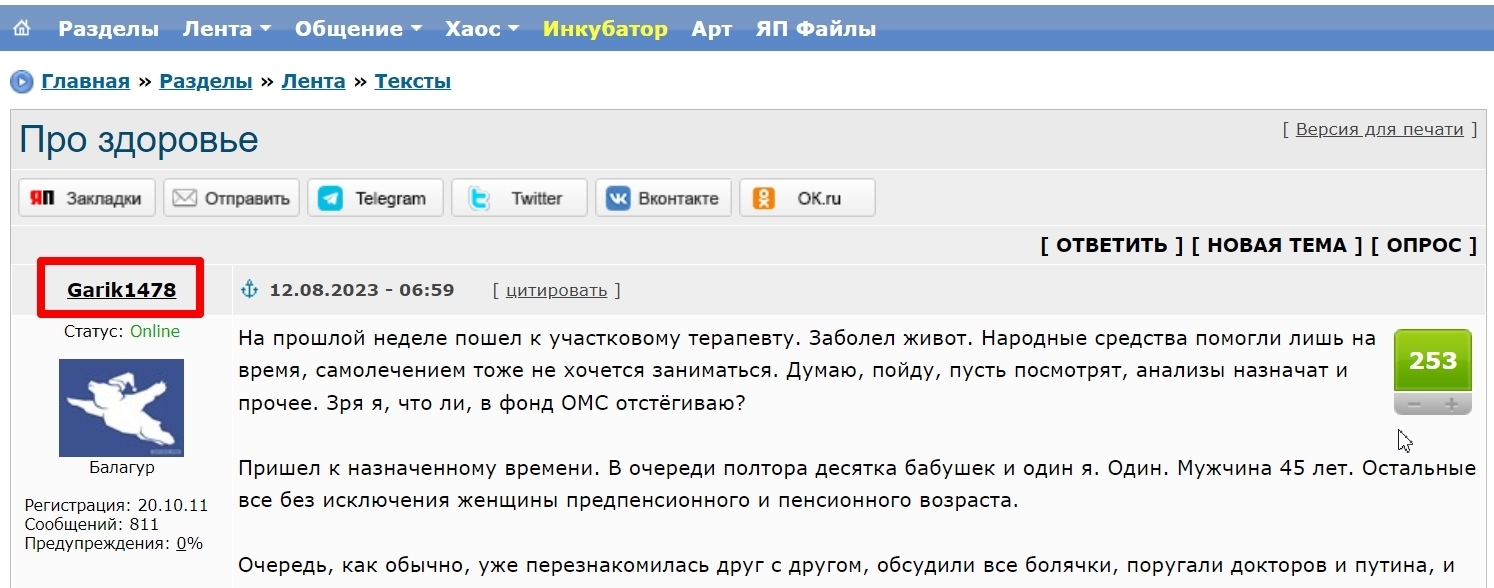Click the Балагур rank label
This screenshot has width=1494, height=588.
pos(121,467)
